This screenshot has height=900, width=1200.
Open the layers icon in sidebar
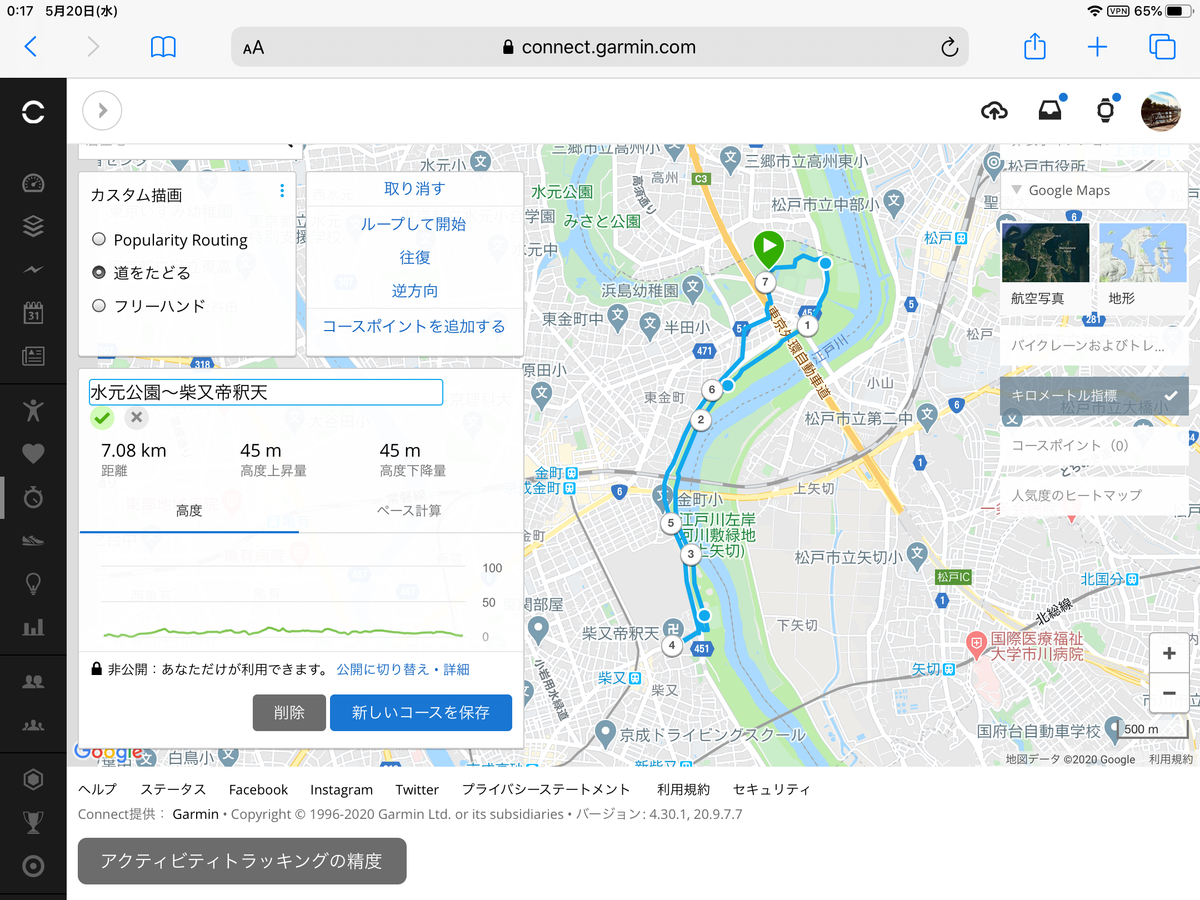coord(33,227)
